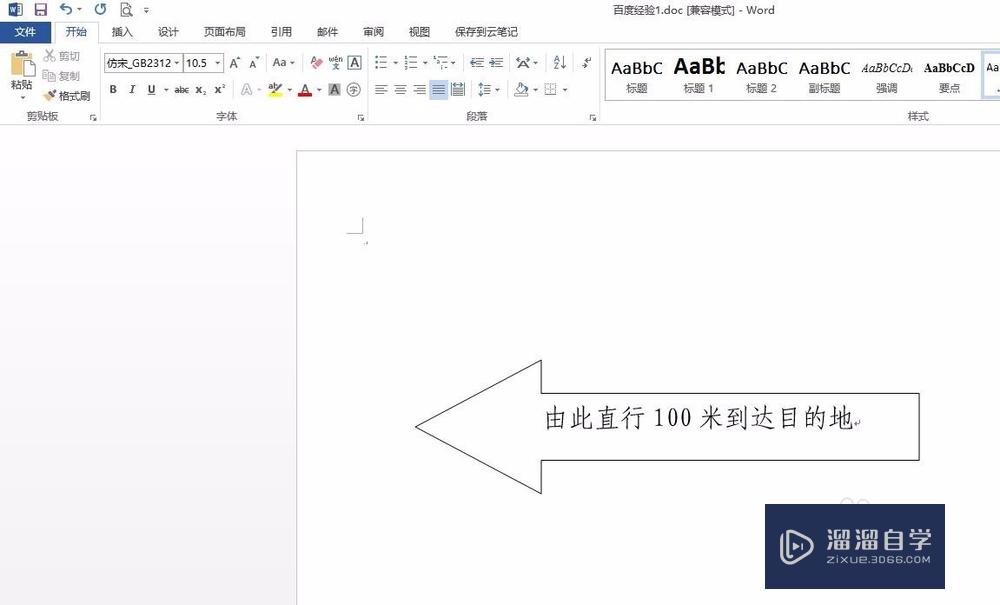This screenshot has width=1000, height=605.
Task: Open the 字体 dialog launcher
Action: (359, 116)
